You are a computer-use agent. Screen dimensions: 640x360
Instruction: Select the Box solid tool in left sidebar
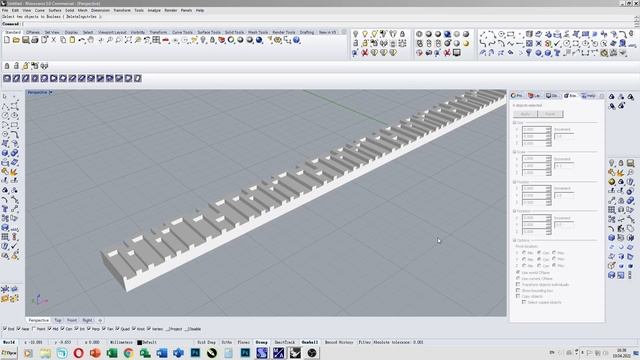(5, 153)
